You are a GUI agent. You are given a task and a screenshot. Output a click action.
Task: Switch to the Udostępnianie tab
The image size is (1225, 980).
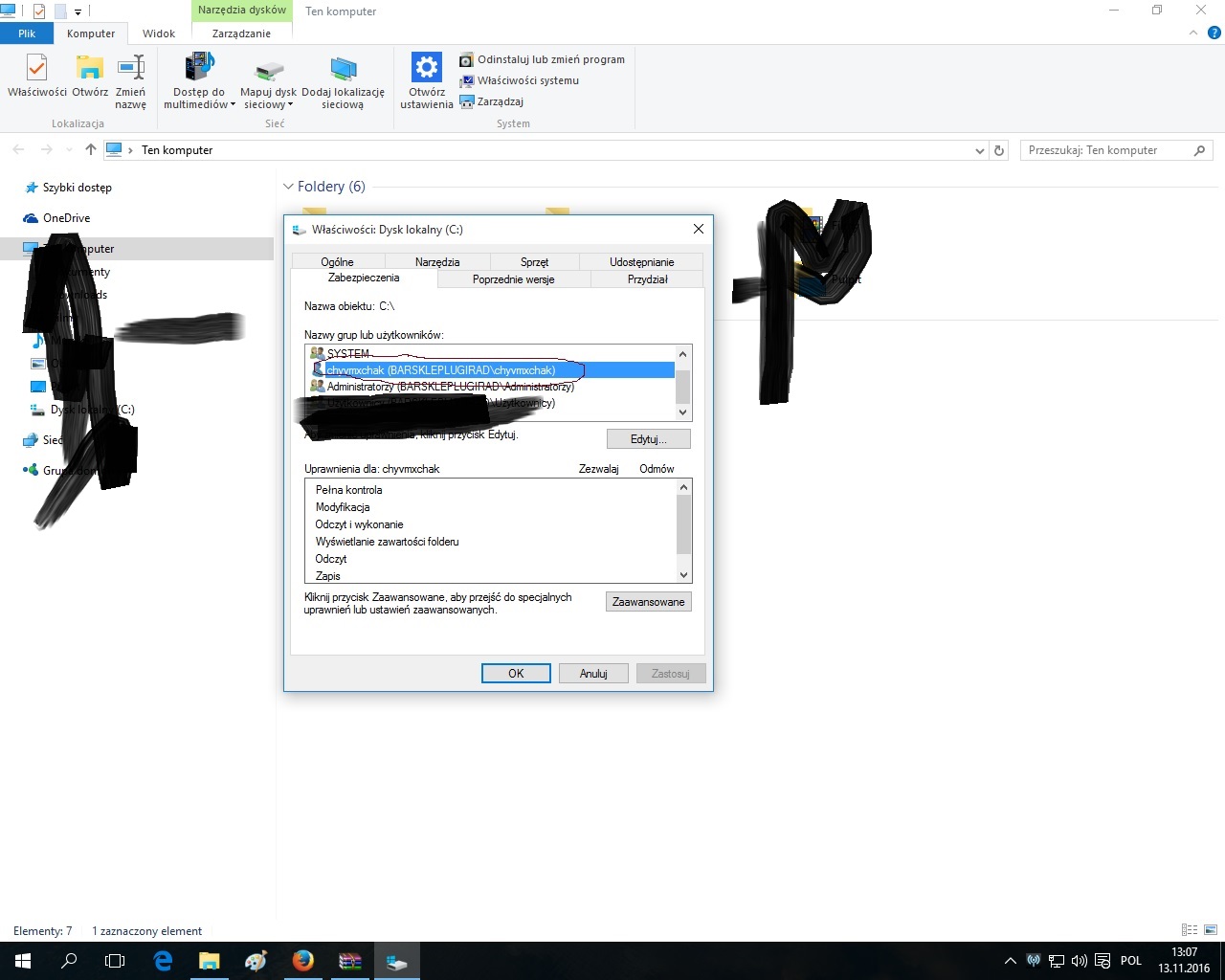(x=641, y=261)
